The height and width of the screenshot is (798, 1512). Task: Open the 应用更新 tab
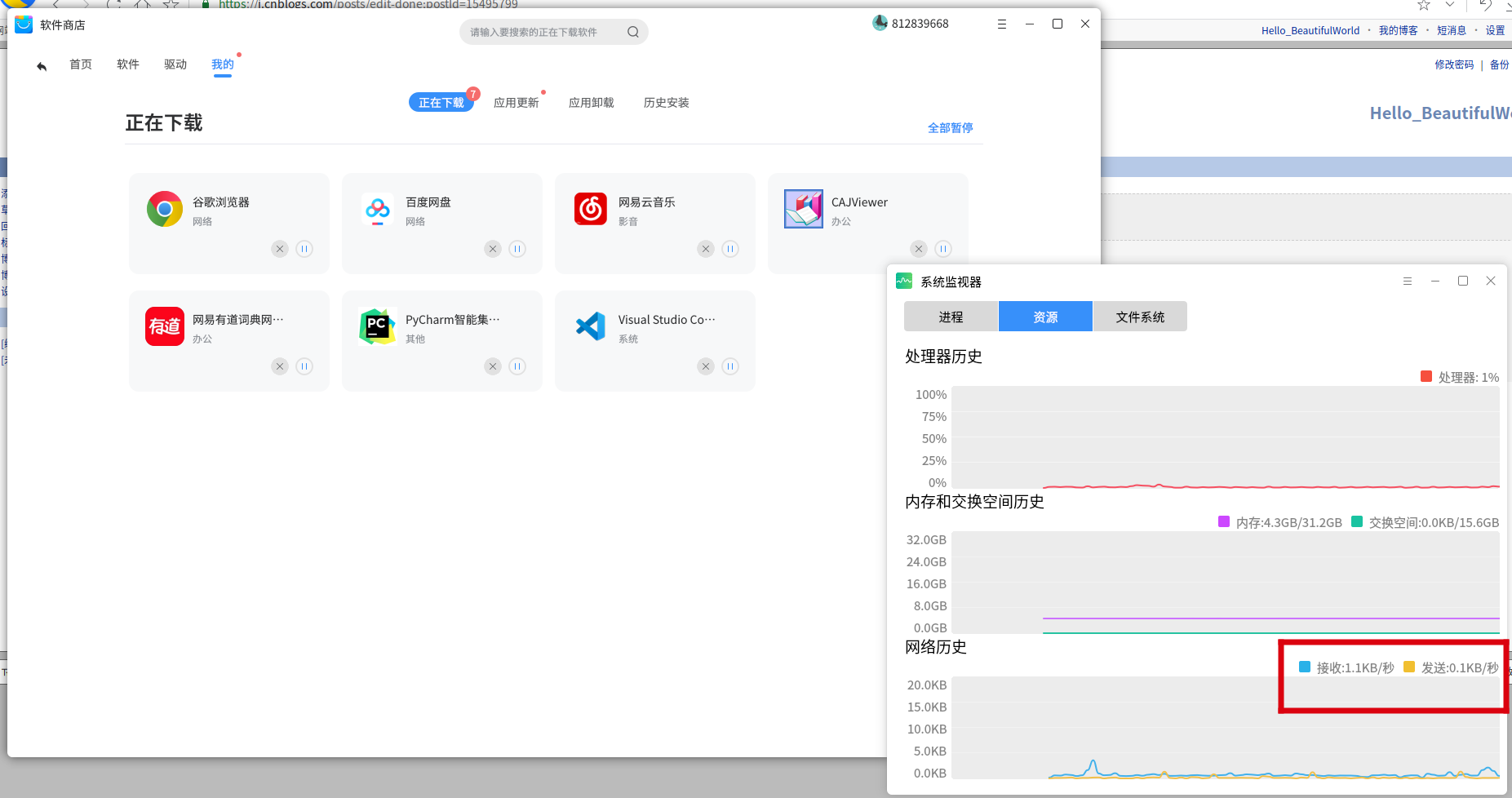[517, 103]
